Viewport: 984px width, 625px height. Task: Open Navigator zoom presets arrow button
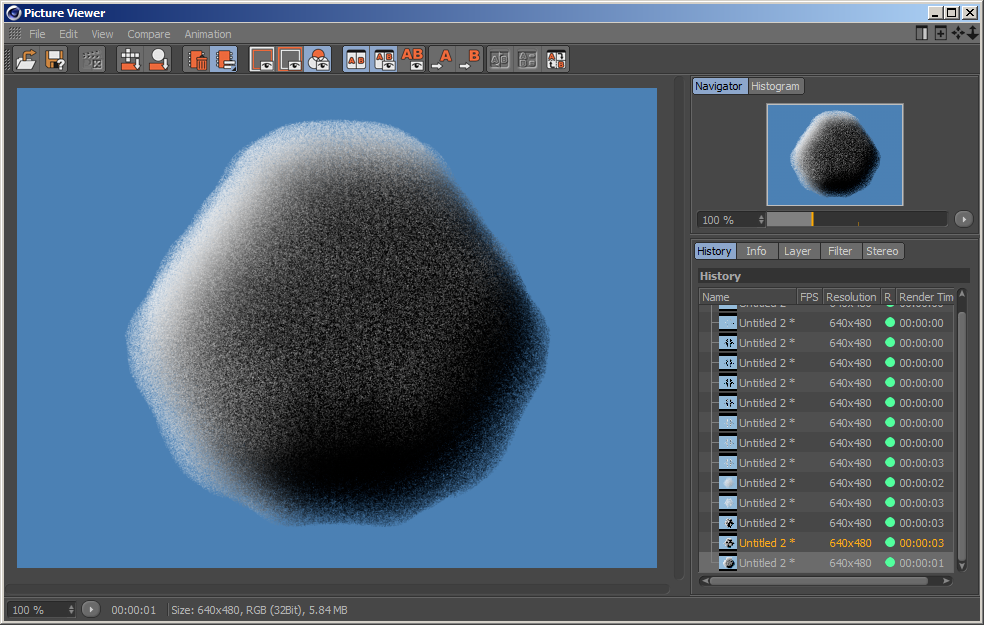(963, 219)
